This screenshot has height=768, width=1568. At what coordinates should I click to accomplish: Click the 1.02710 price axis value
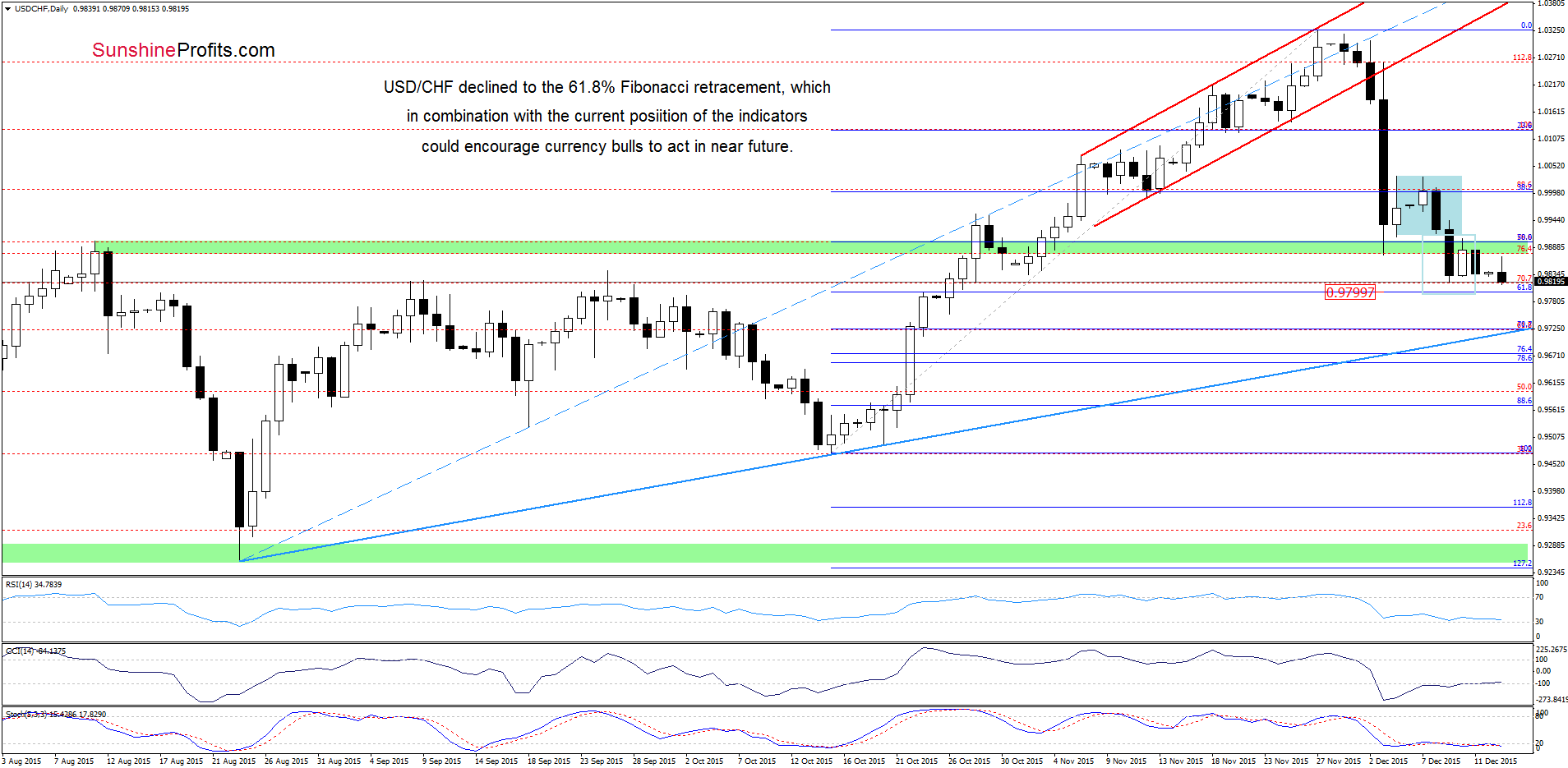(x=1552, y=57)
